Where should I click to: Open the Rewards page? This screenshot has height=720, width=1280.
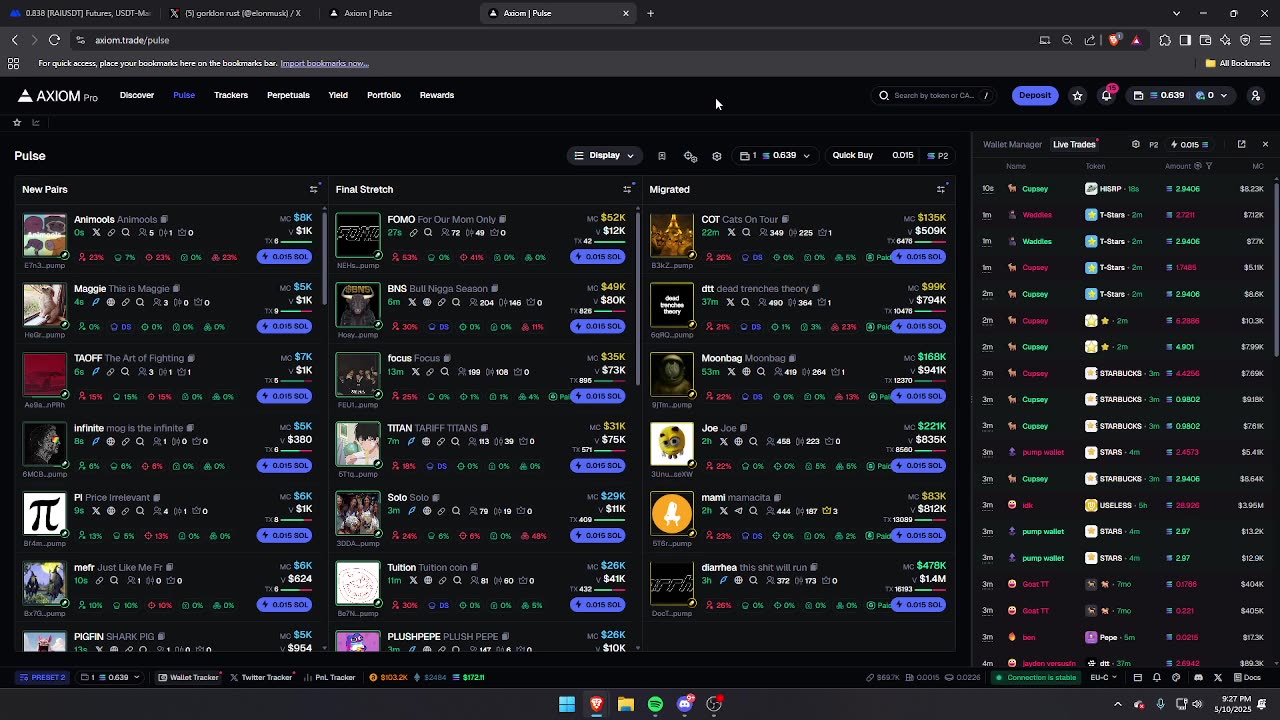point(437,95)
